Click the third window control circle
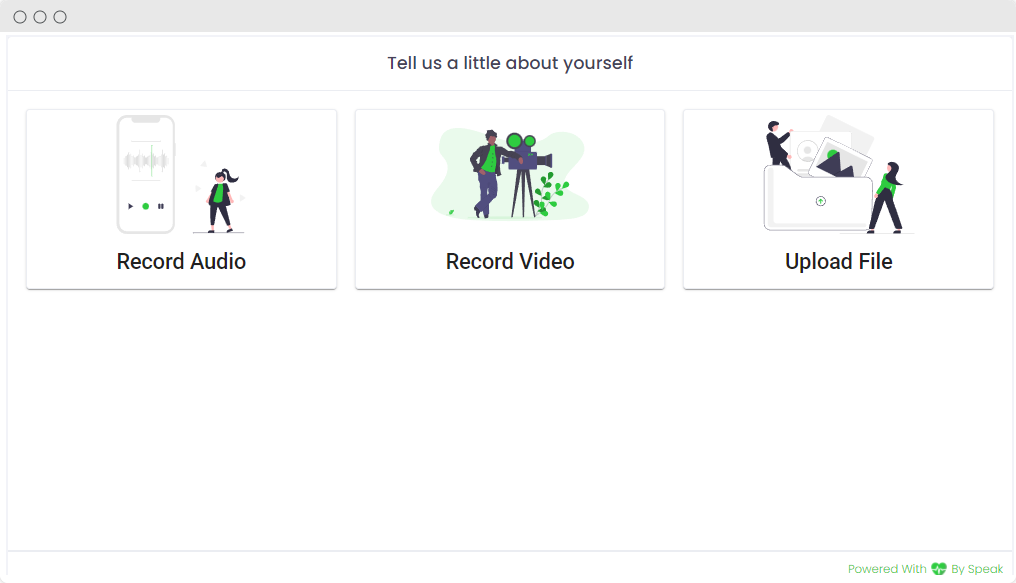 [60, 17]
